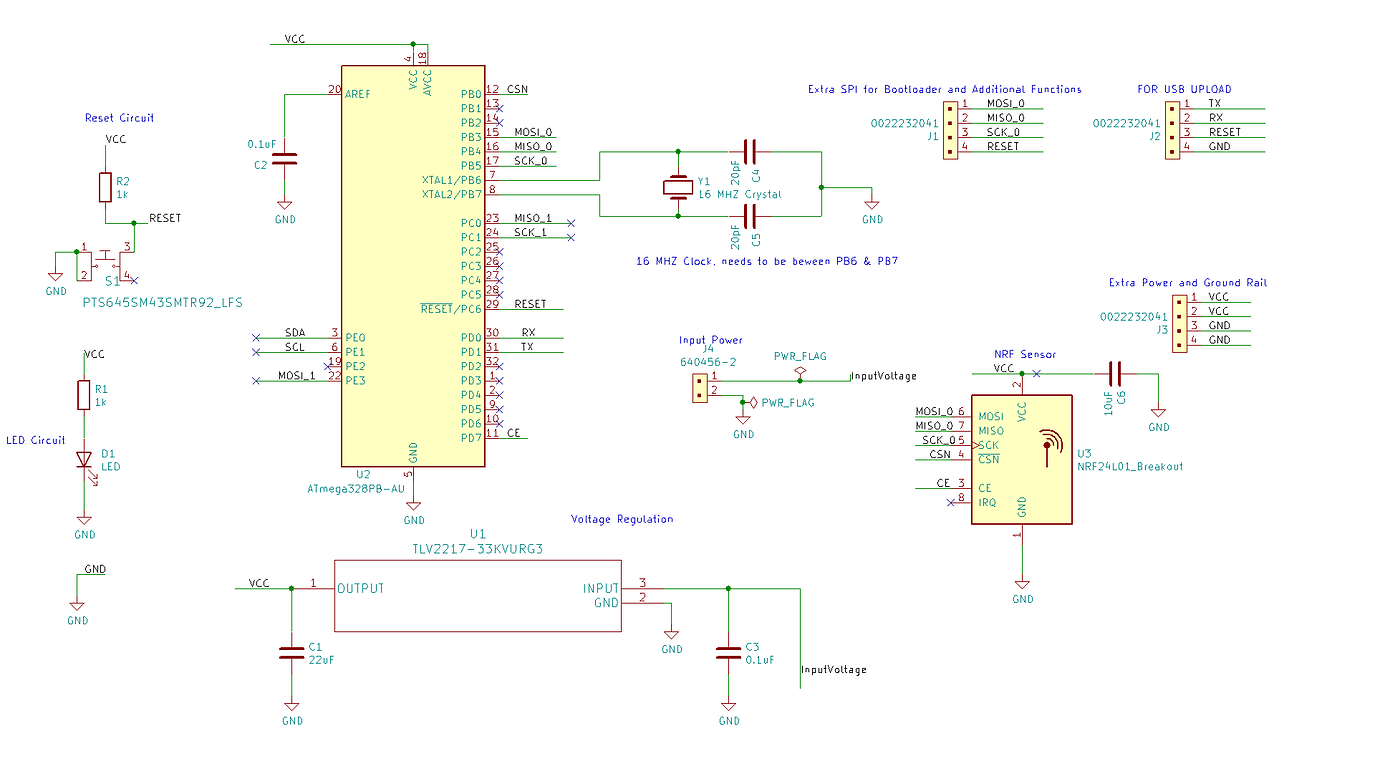Click the J1 extra SPI header connector
Screen dimensions: 1380x778
point(949,126)
